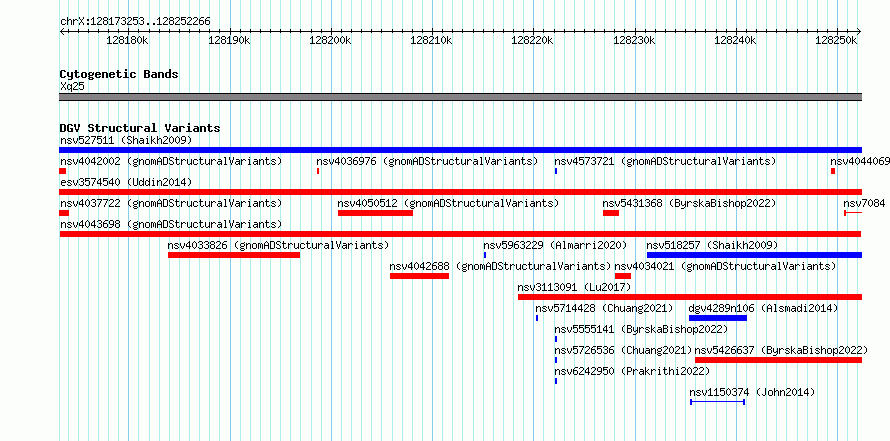The width and height of the screenshot is (890, 441).
Task: Select nsv5726536 (Chuang2021) label
Action: click(x=623, y=350)
